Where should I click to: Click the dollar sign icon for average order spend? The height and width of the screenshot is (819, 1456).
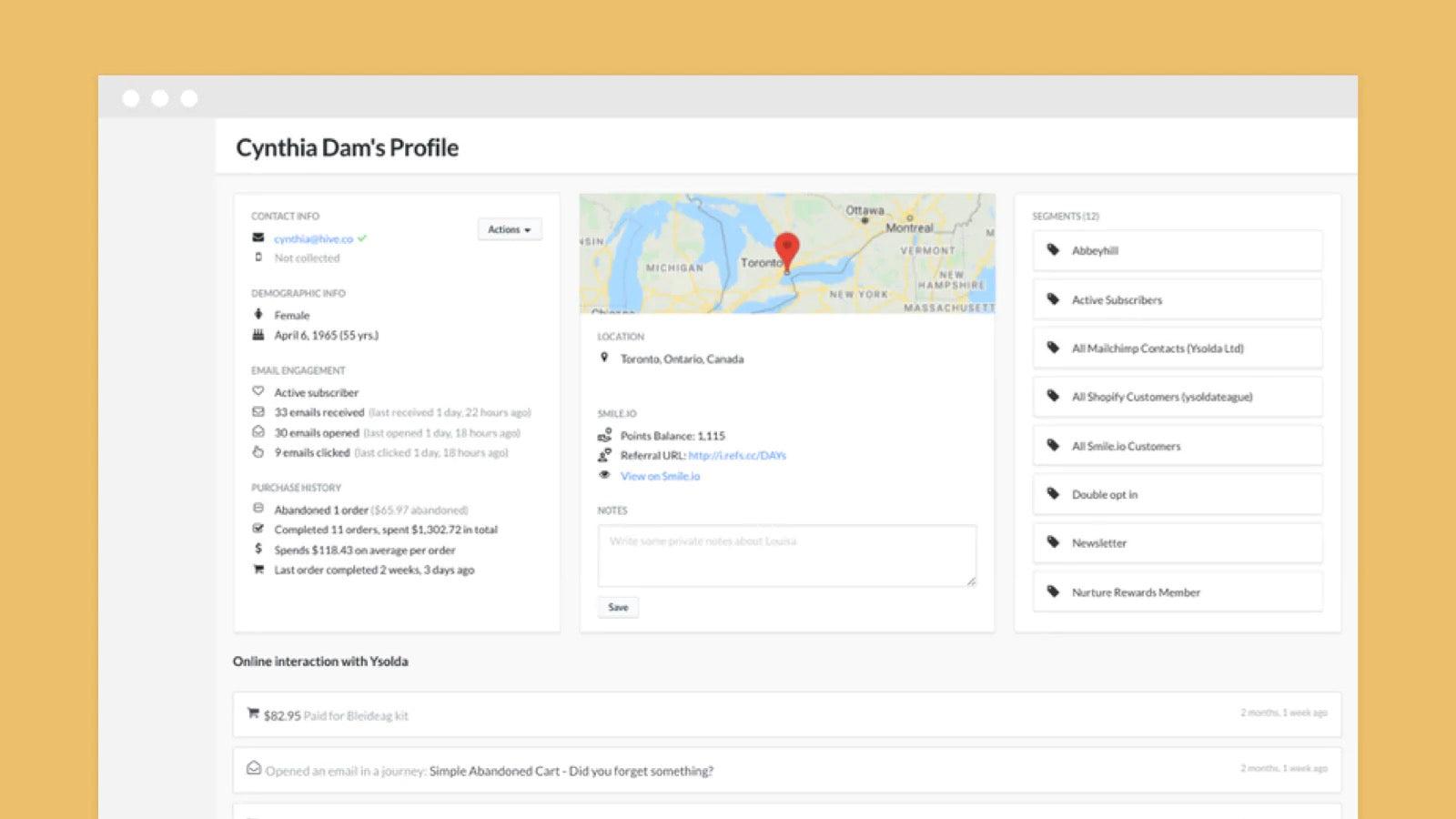(258, 550)
